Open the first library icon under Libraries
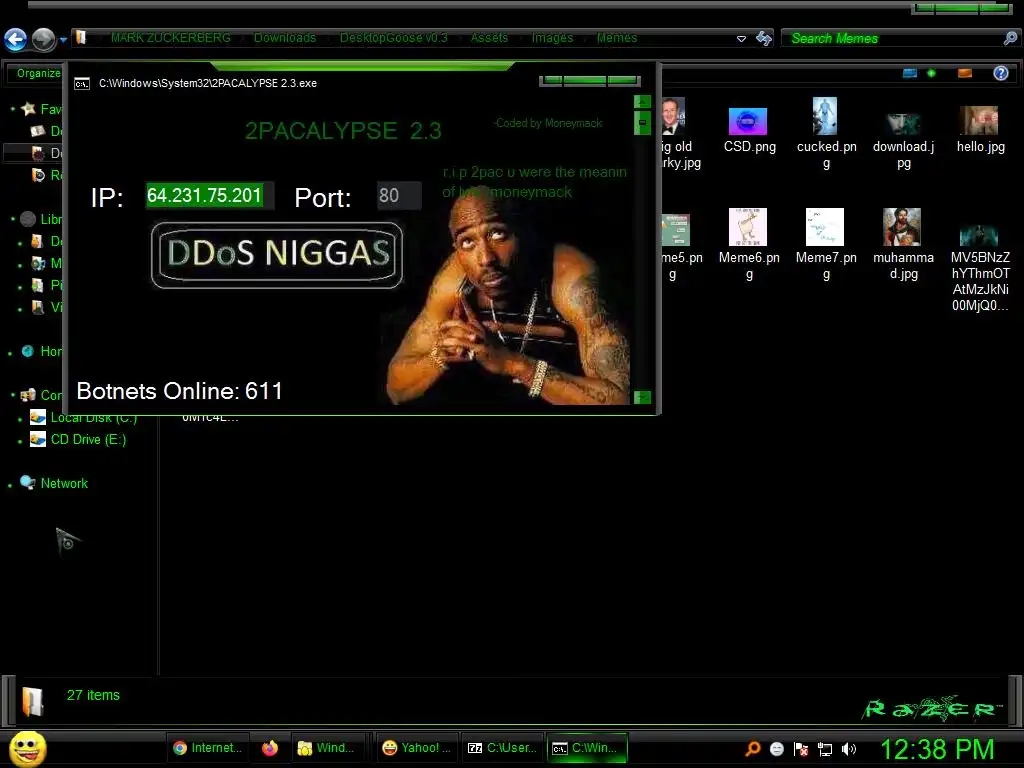The width and height of the screenshot is (1024, 768). [38, 241]
